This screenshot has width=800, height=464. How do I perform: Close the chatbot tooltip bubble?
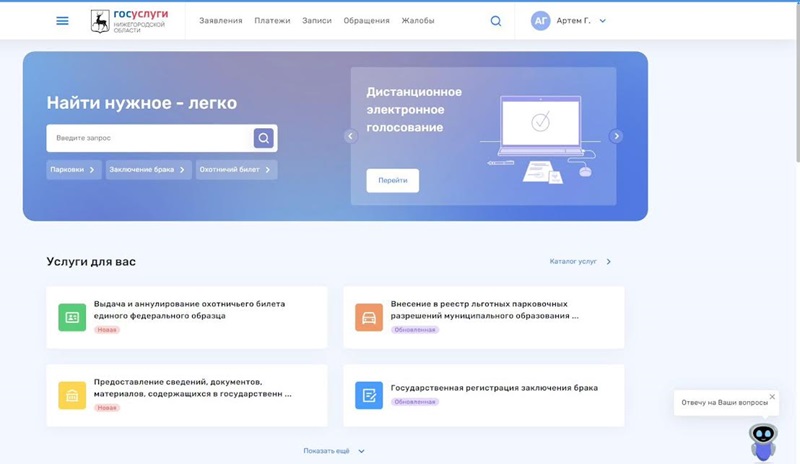772,397
